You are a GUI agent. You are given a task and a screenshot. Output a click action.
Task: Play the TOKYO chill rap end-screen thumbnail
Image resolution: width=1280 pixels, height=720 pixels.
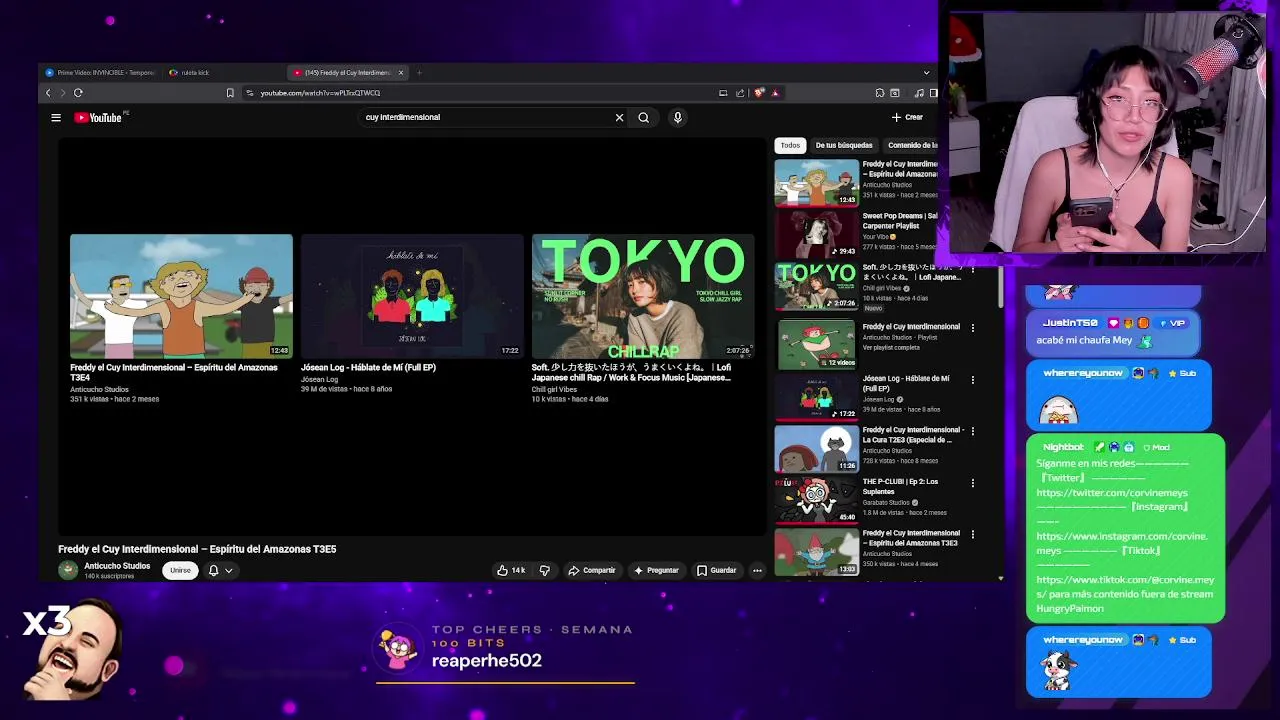coord(643,296)
